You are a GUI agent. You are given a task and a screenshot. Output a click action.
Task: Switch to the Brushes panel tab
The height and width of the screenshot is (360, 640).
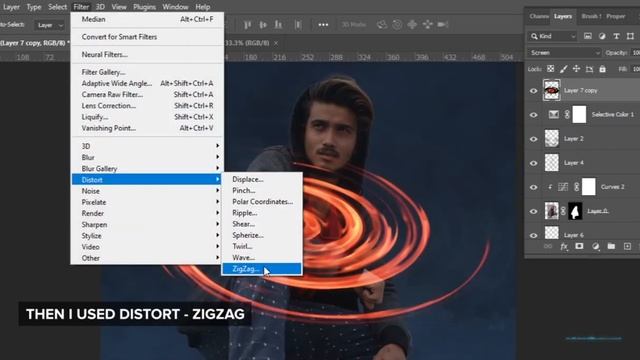click(591, 16)
